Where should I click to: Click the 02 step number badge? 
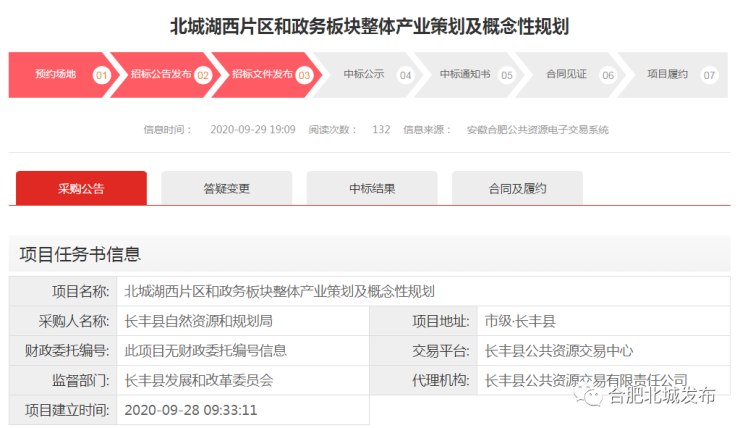click(x=202, y=75)
